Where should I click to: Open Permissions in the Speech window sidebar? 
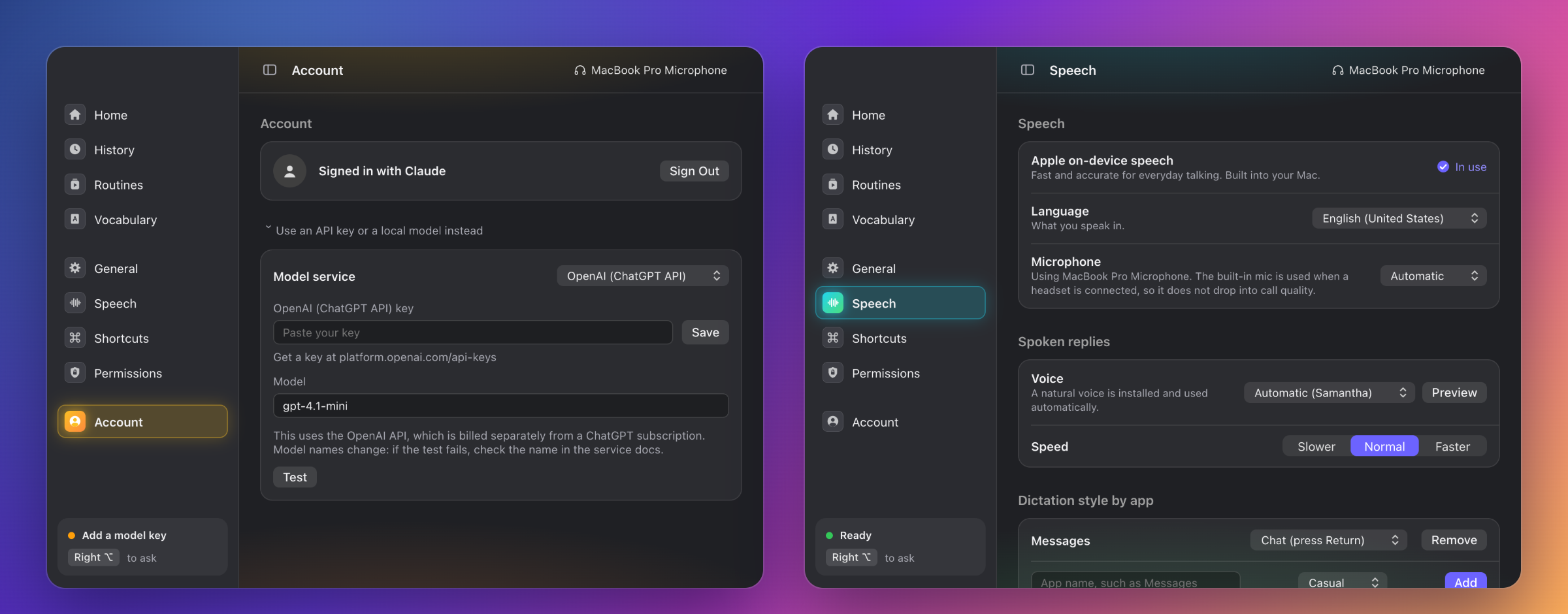[x=900, y=373]
